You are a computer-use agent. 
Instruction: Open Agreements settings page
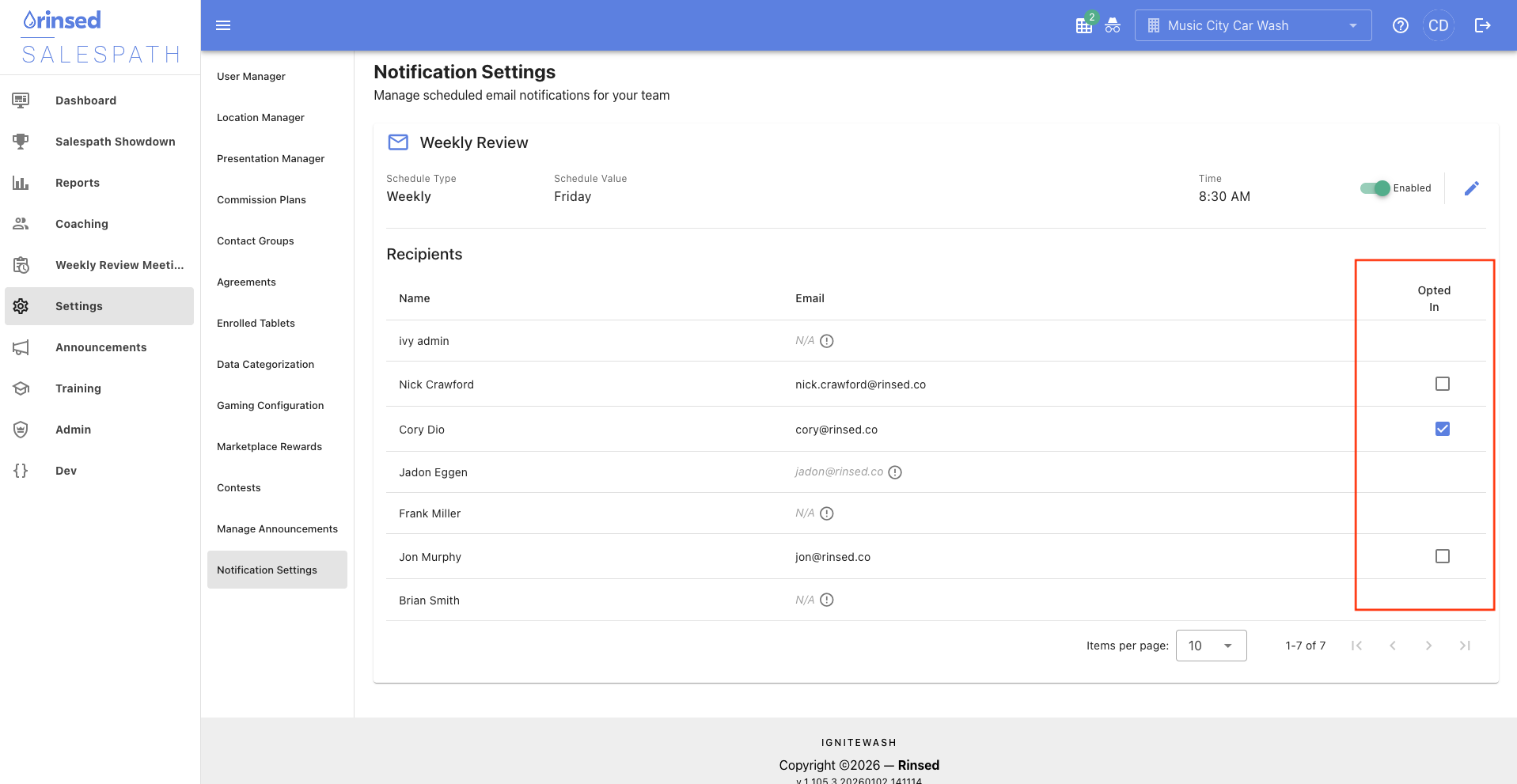277,282
